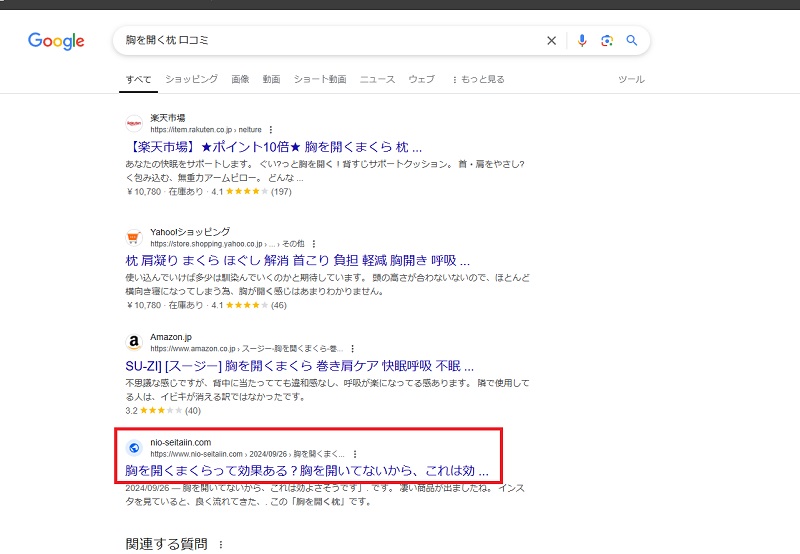Click the globe favicon of nio-seitaiin.com
The width and height of the screenshot is (800, 554).
134,448
